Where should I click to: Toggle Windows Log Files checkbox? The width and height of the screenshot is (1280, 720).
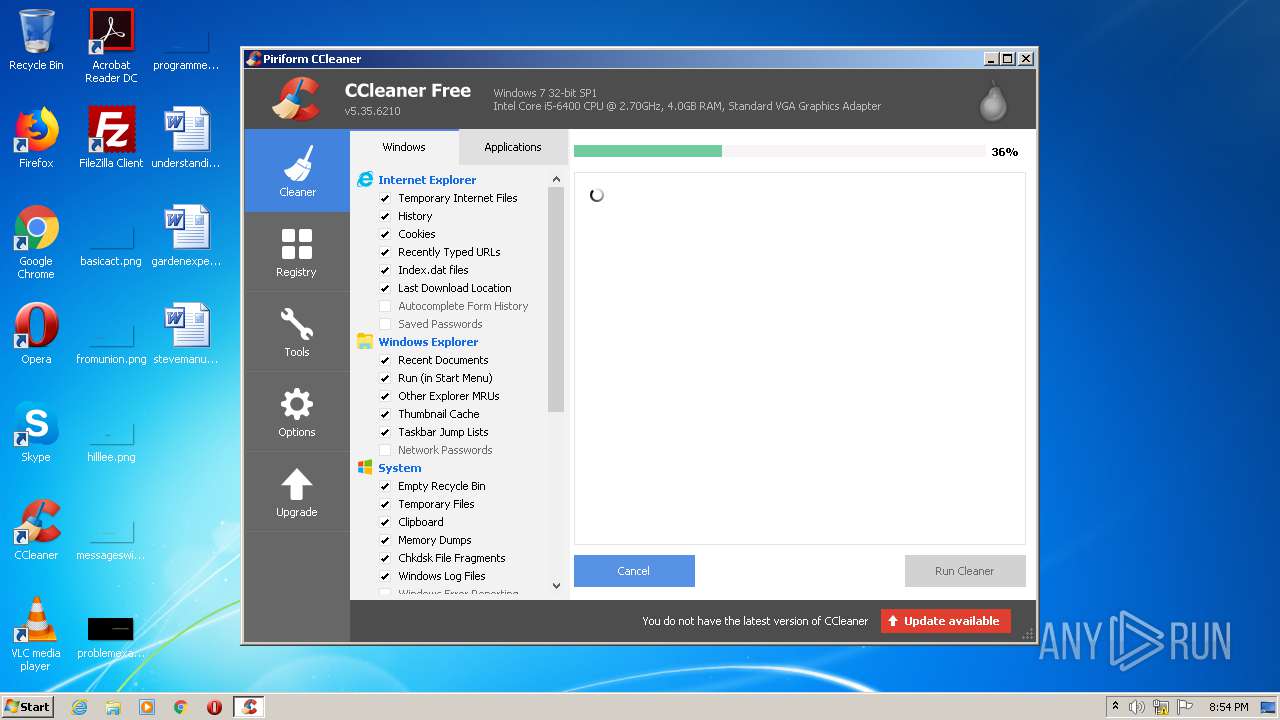point(385,576)
